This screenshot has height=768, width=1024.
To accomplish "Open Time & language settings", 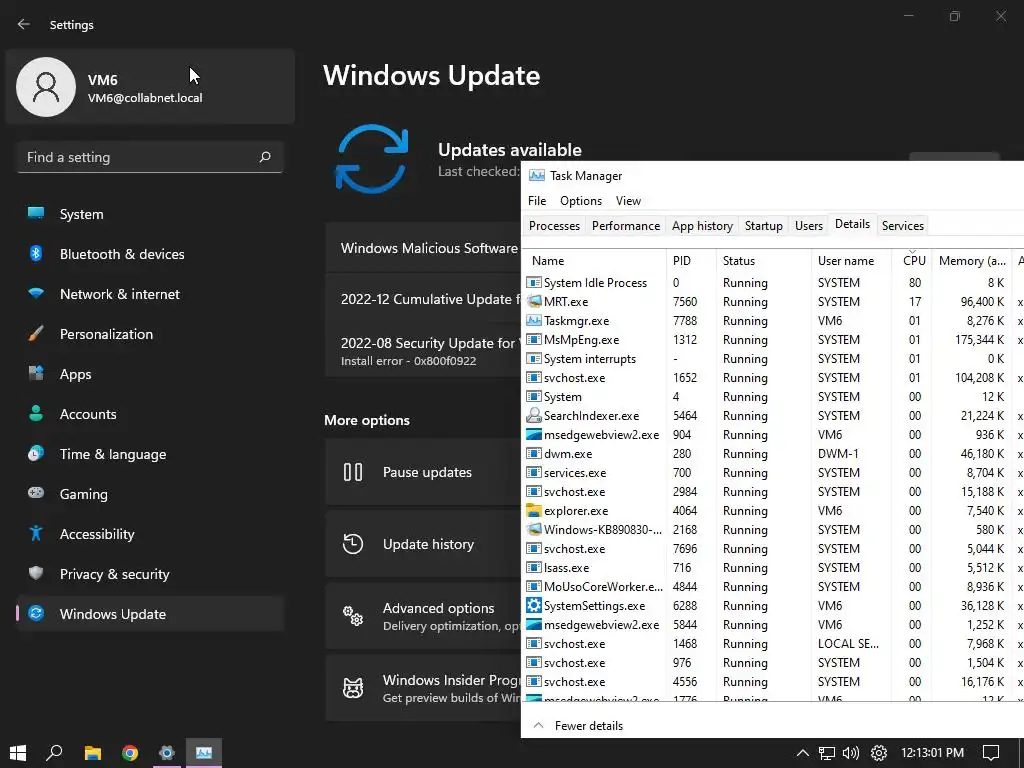I will (x=150, y=454).
